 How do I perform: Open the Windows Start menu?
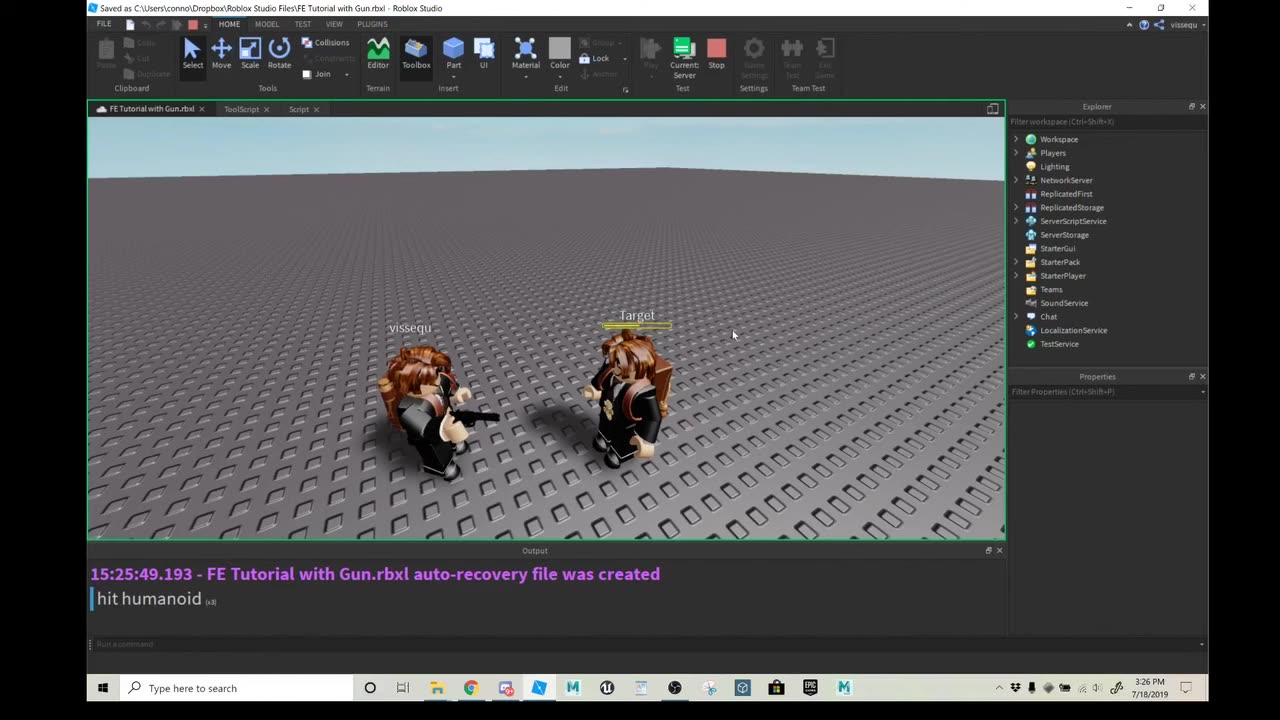tap(103, 688)
